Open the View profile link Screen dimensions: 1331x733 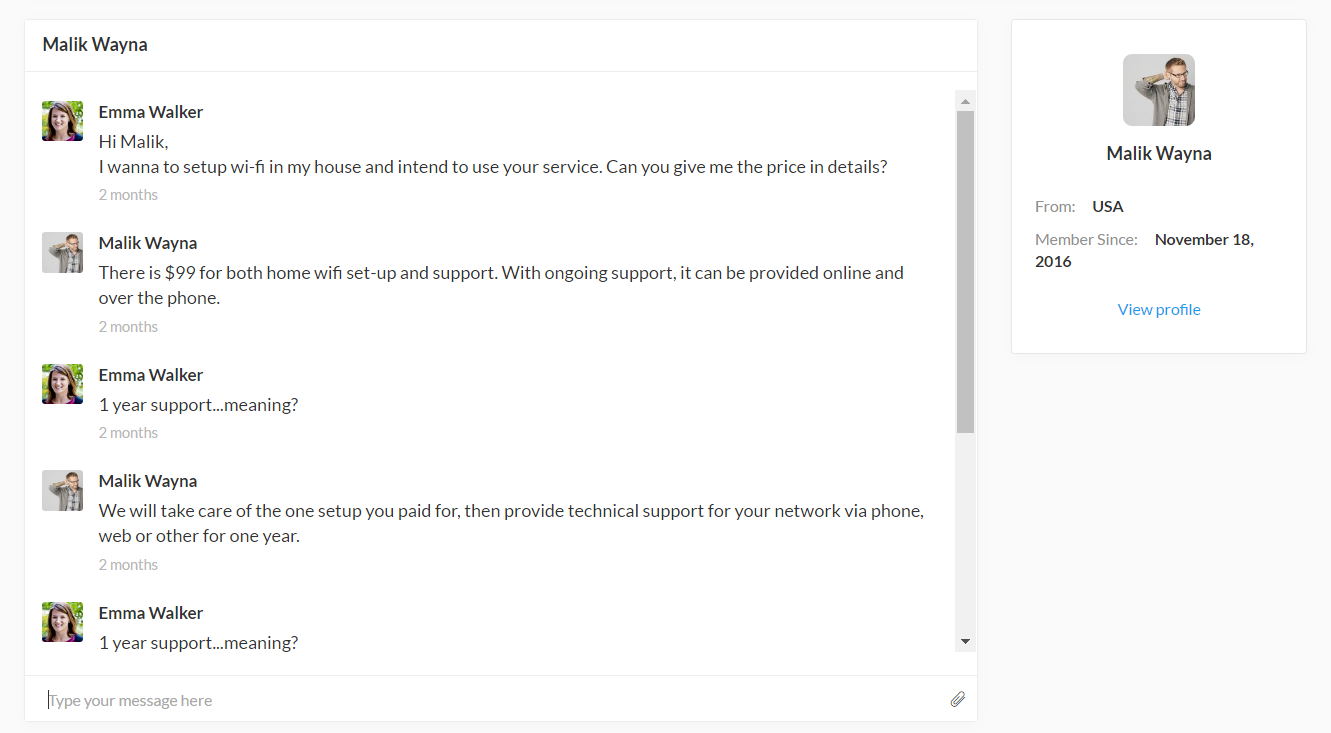1158,310
